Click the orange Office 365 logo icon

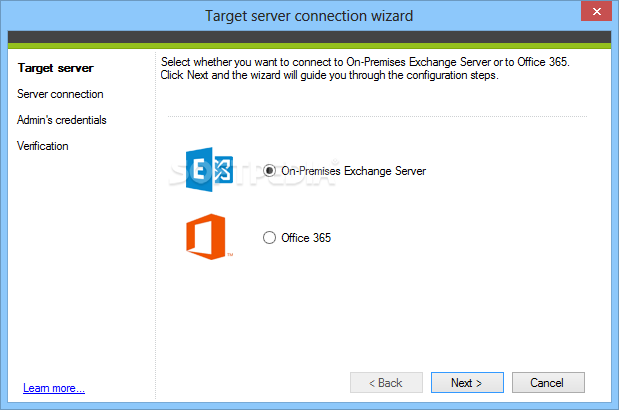point(207,237)
